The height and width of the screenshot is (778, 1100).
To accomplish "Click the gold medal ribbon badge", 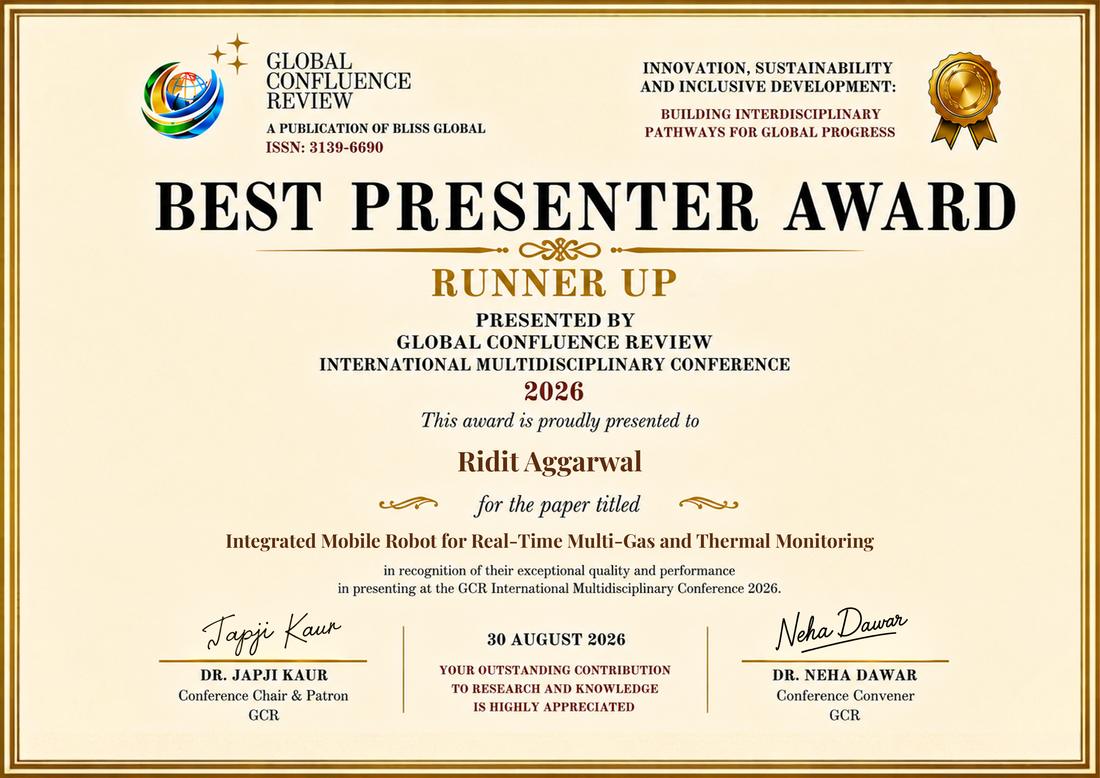I will click(964, 99).
